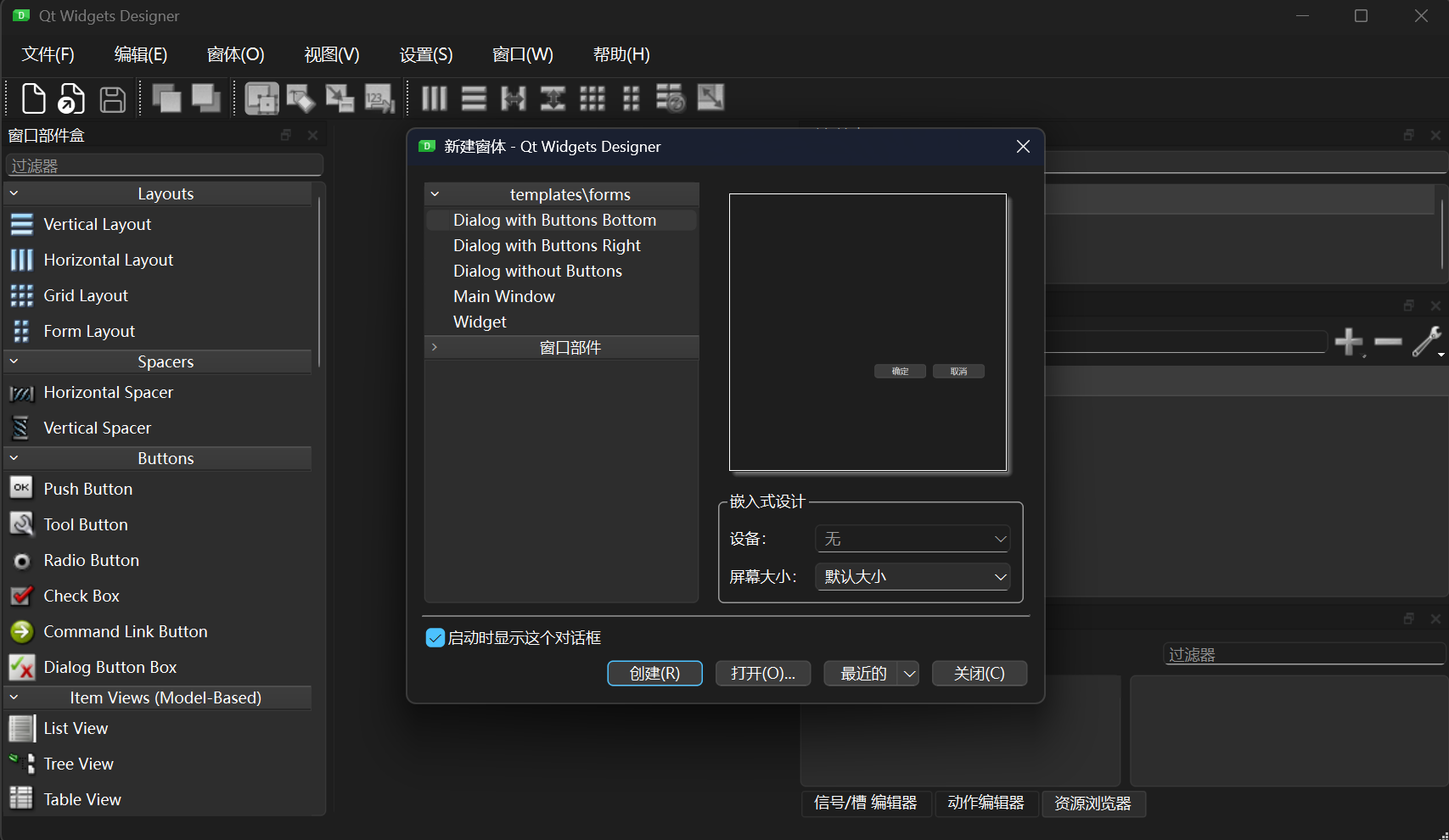Viewport: 1449px width, 840px height.
Task: Open the 编辑(E) menu
Action: coord(141,54)
